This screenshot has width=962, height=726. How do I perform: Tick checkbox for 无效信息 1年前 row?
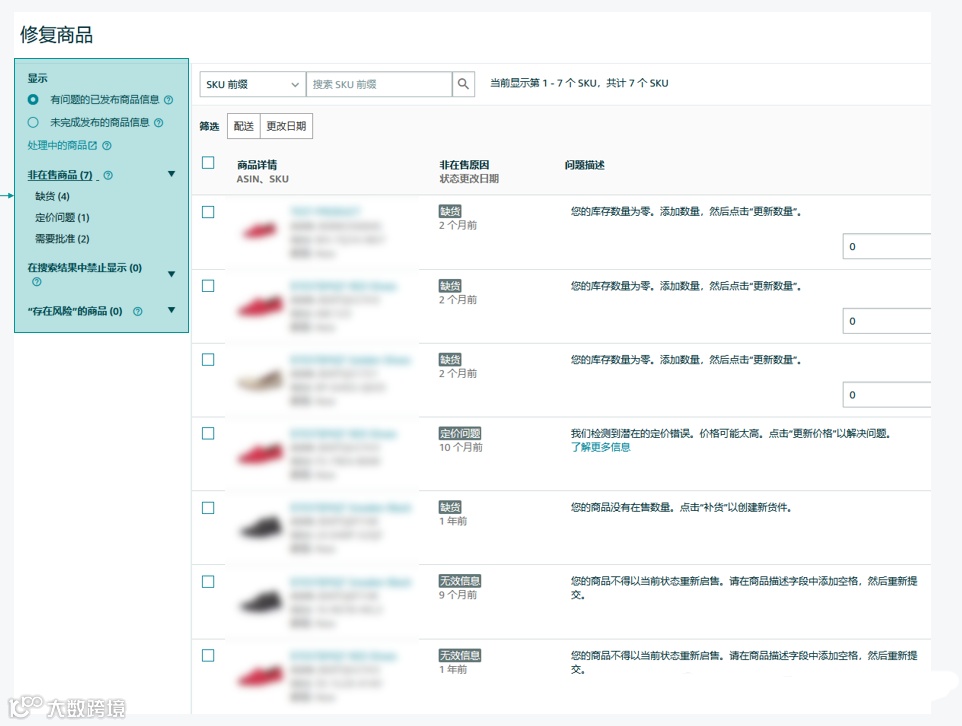pos(208,655)
